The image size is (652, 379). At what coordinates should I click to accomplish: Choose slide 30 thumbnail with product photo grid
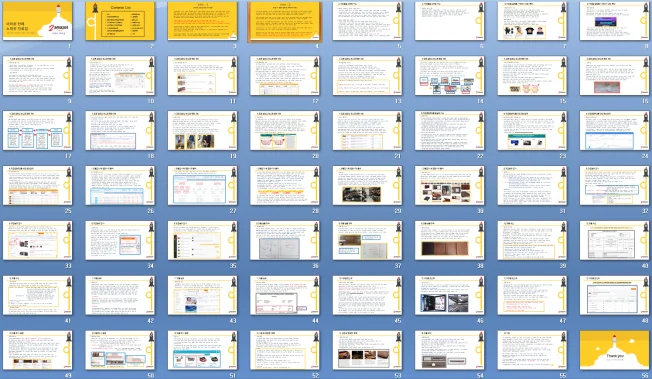point(449,186)
